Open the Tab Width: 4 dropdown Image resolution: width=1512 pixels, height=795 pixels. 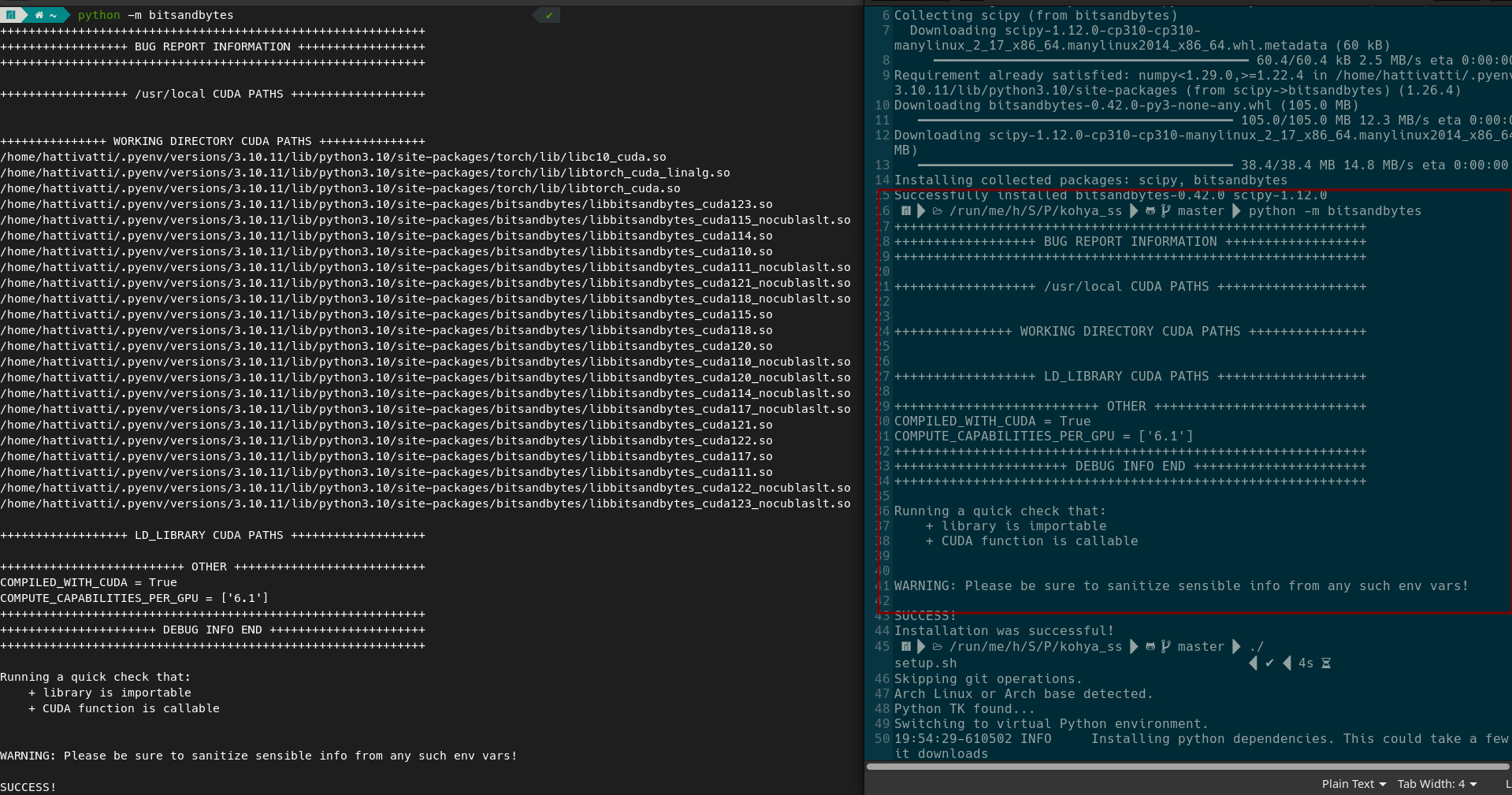1436,784
